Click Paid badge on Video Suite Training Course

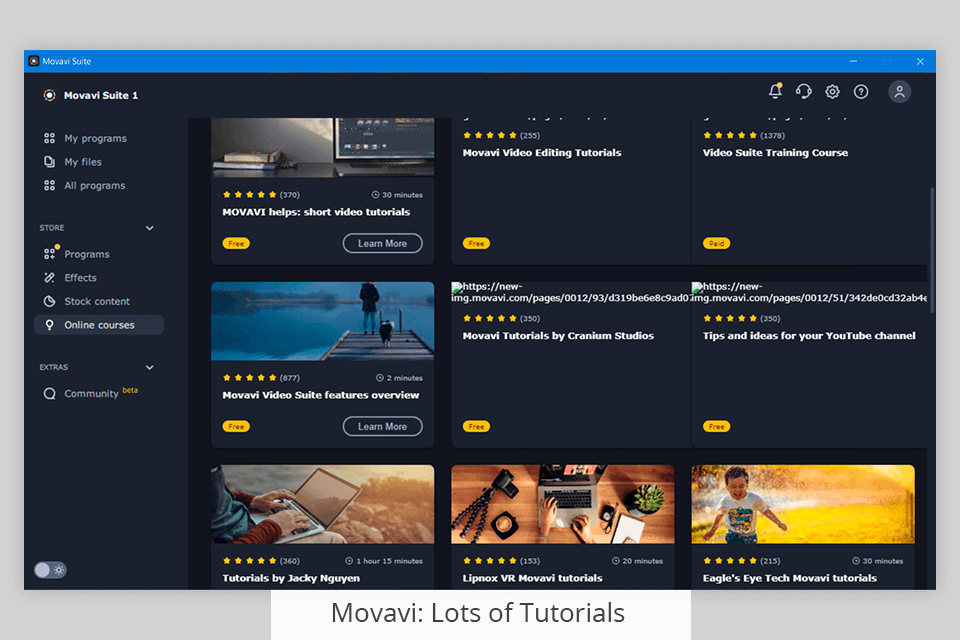coord(716,243)
